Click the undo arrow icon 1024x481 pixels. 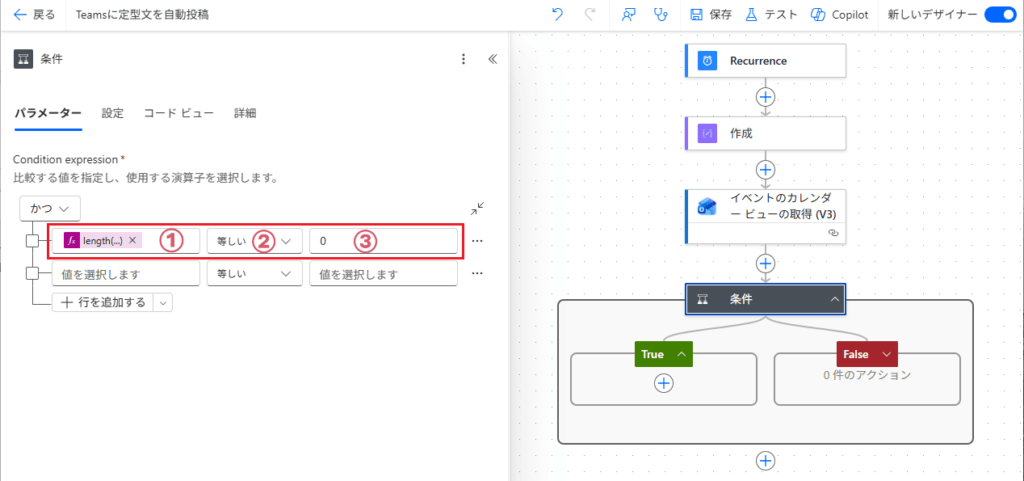[558, 15]
